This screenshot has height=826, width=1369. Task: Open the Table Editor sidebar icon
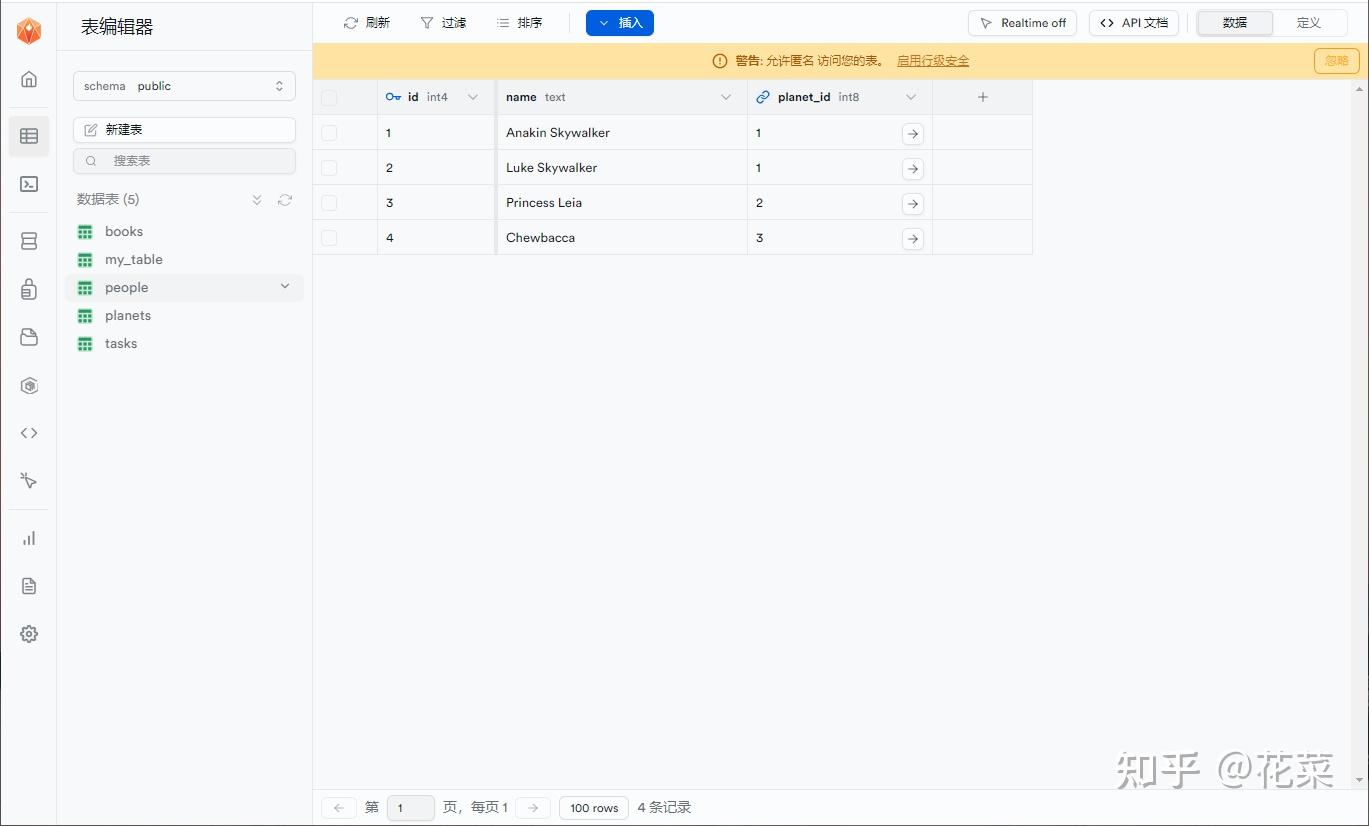click(29, 136)
